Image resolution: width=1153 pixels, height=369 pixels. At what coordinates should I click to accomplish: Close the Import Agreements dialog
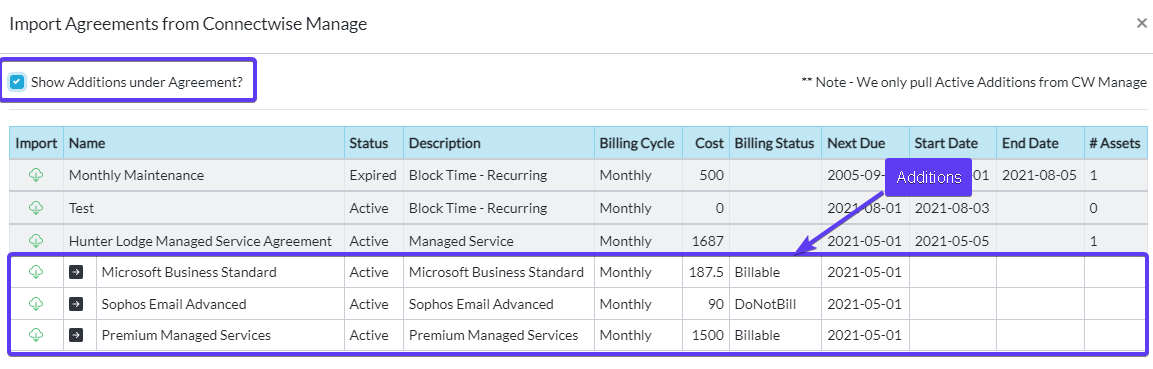click(1141, 23)
